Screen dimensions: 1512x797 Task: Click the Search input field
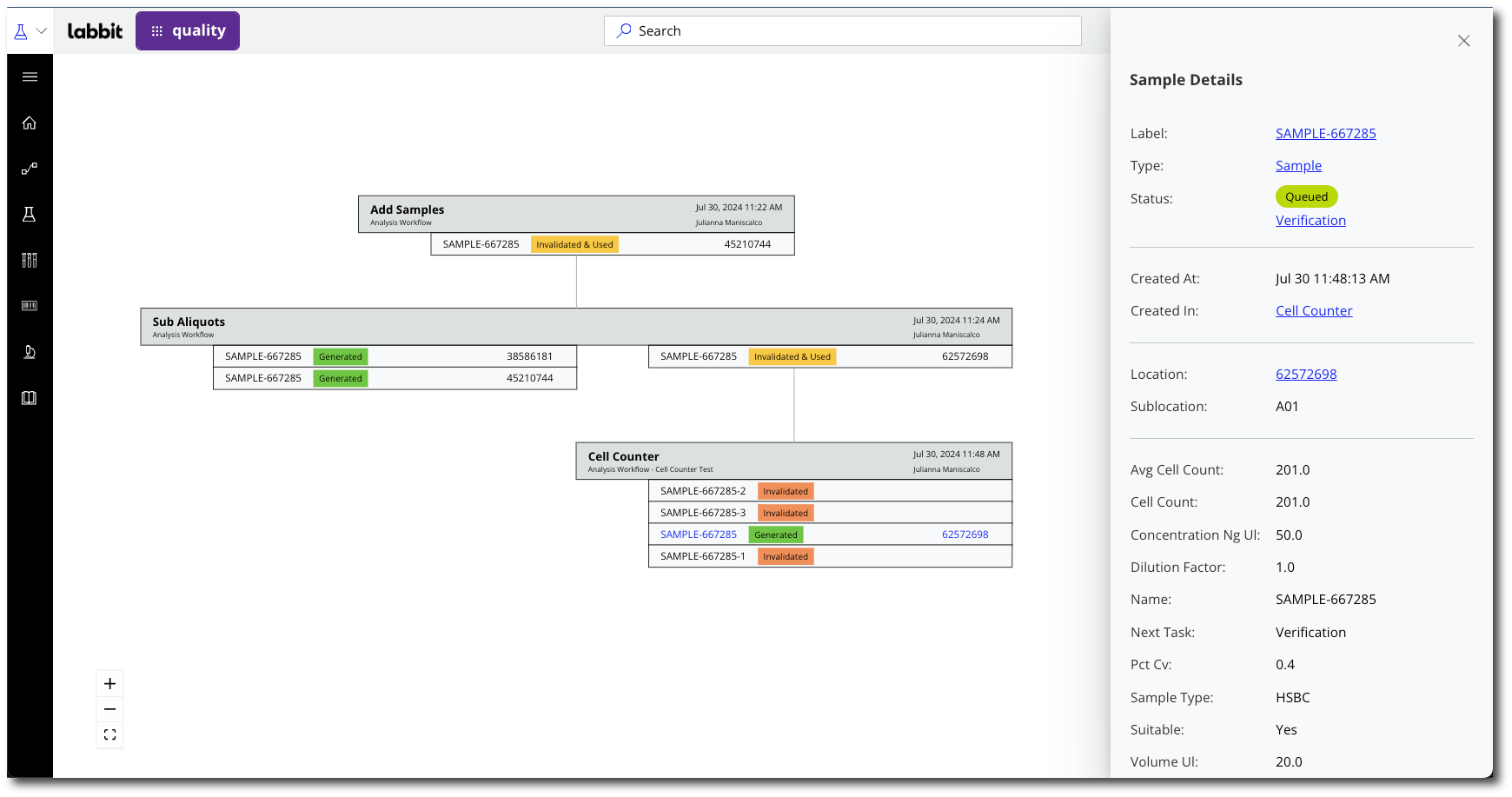[843, 31]
